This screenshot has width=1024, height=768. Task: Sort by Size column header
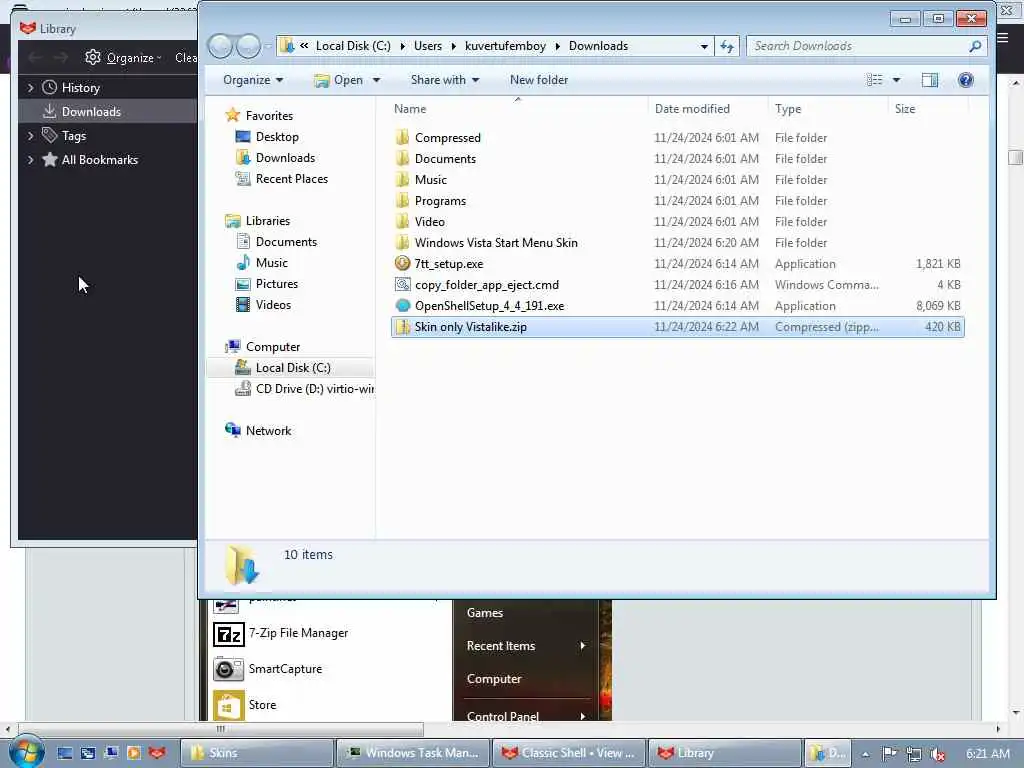point(927,109)
